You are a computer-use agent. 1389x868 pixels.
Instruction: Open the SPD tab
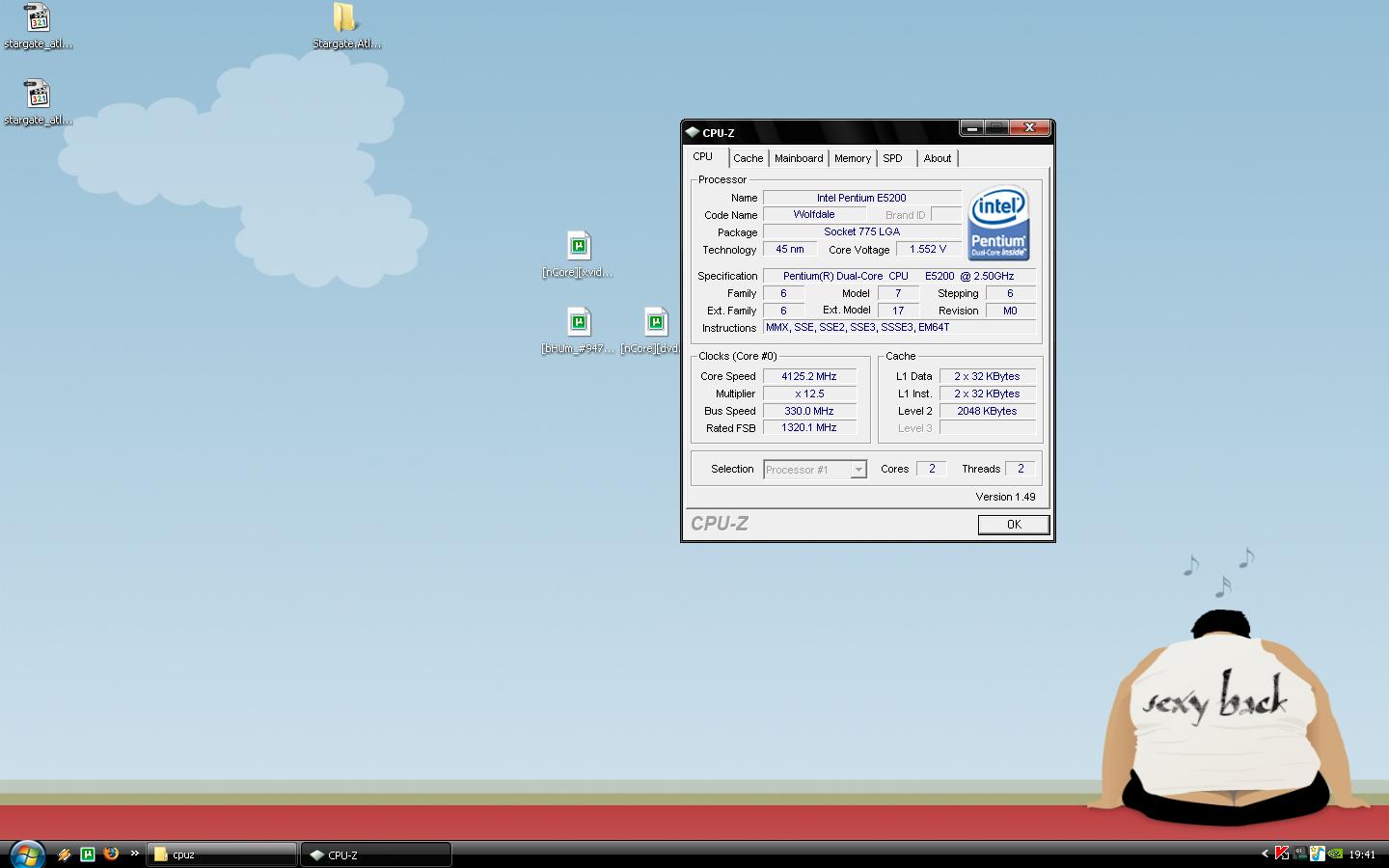(x=893, y=158)
